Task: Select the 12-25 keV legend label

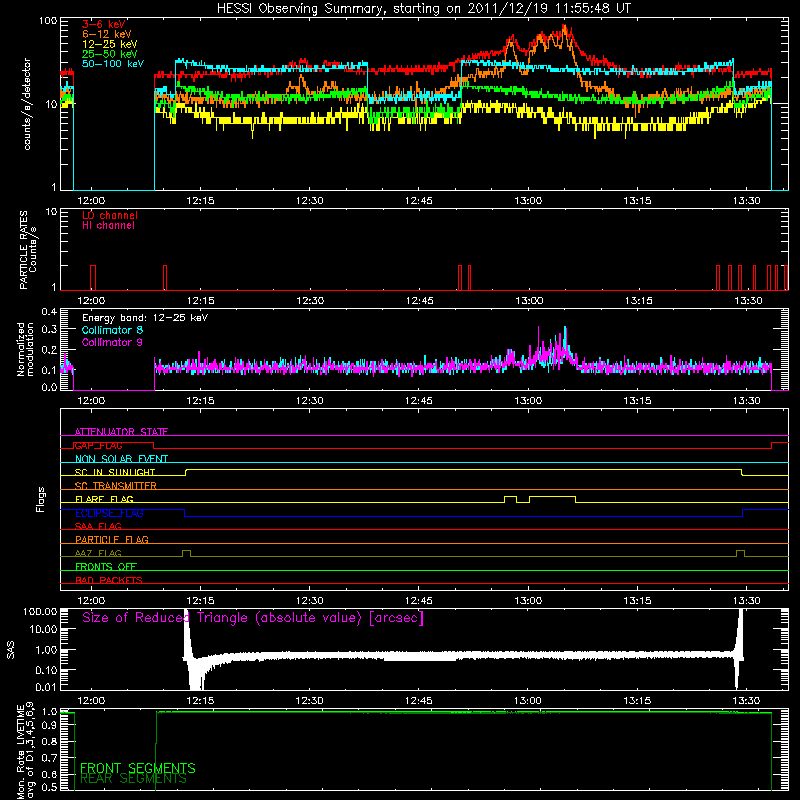Action: tap(110, 44)
